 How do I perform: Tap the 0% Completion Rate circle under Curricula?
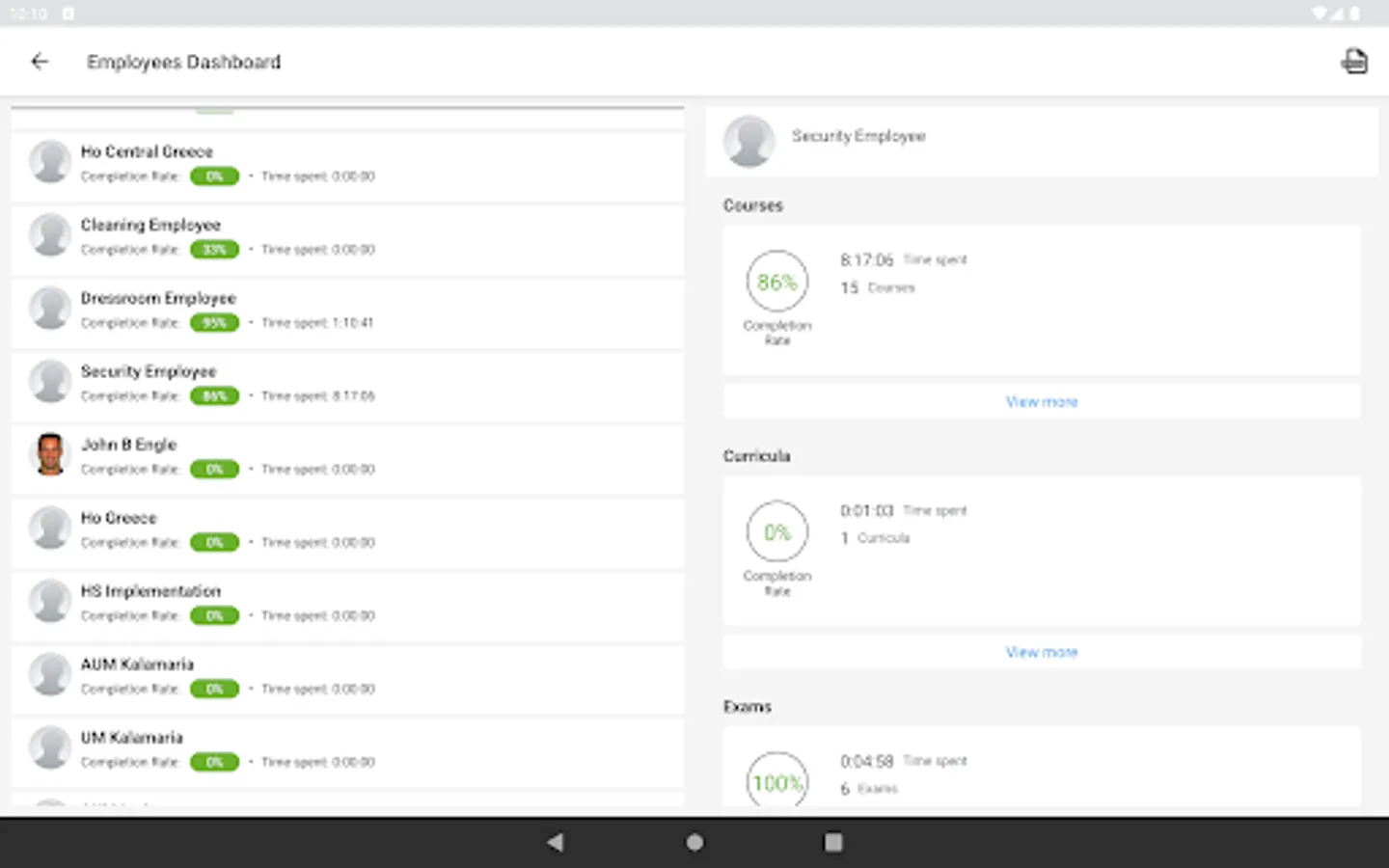pos(777,531)
